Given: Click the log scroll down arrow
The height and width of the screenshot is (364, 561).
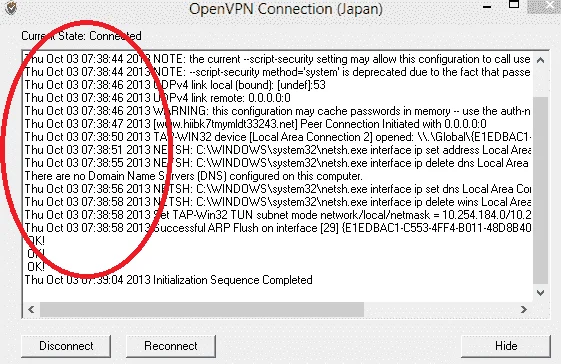Looking at the screenshot, I should pyautogui.click(x=541, y=293).
